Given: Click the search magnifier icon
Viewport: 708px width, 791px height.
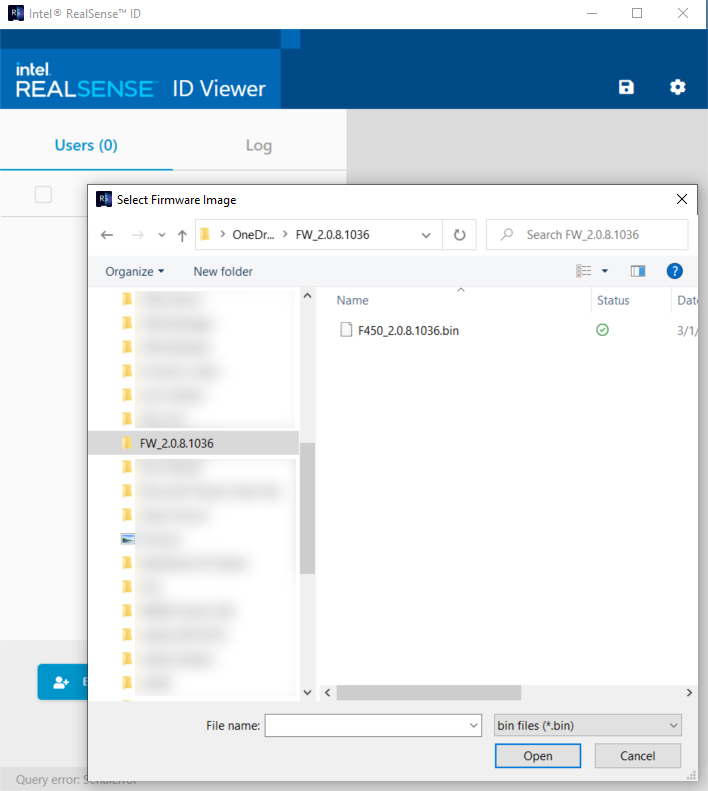Looking at the screenshot, I should [507, 235].
